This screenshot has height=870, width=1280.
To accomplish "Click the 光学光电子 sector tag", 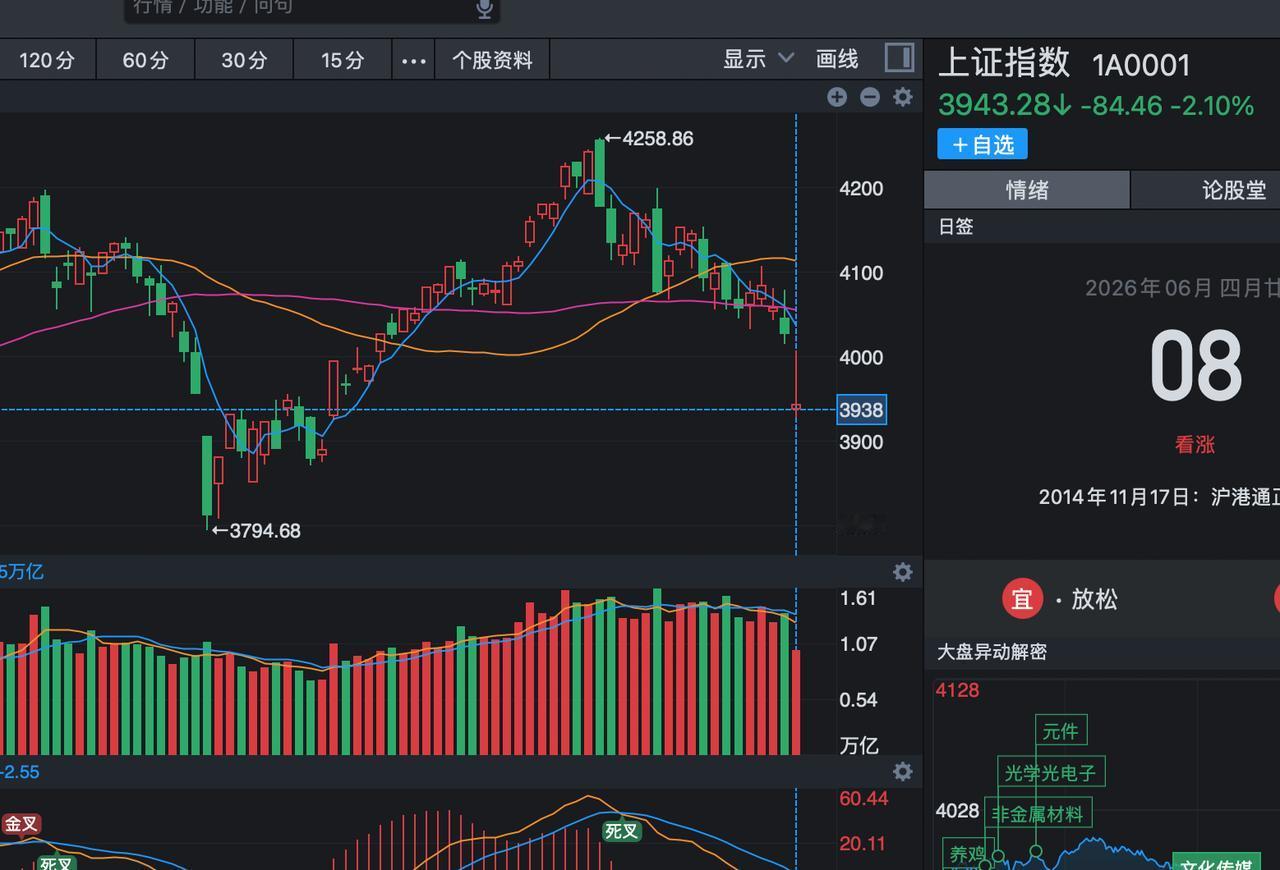I will click(x=1050, y=772).
